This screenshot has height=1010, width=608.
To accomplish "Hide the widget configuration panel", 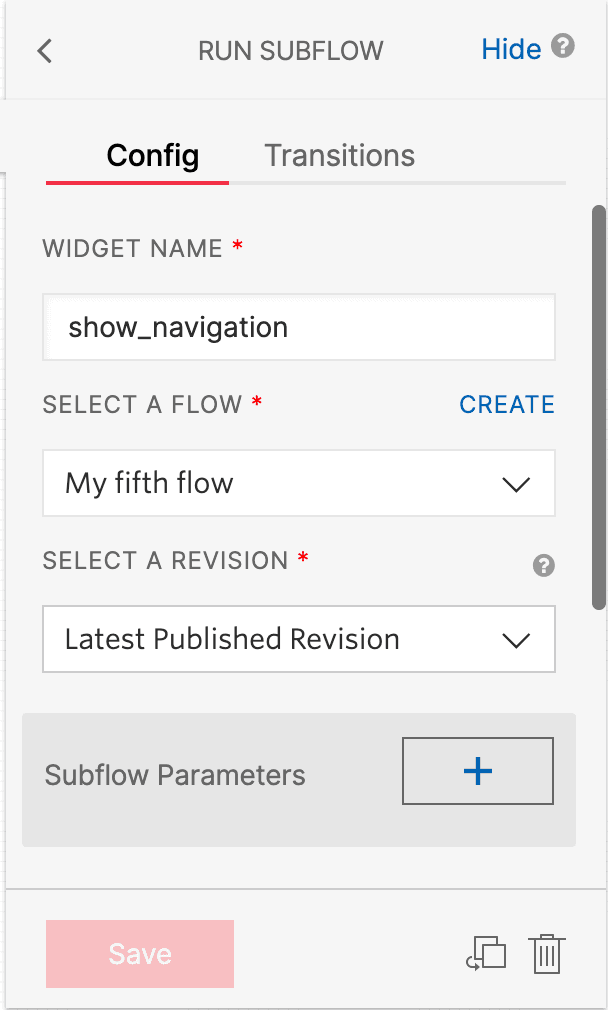I will (x=511, y=48).
